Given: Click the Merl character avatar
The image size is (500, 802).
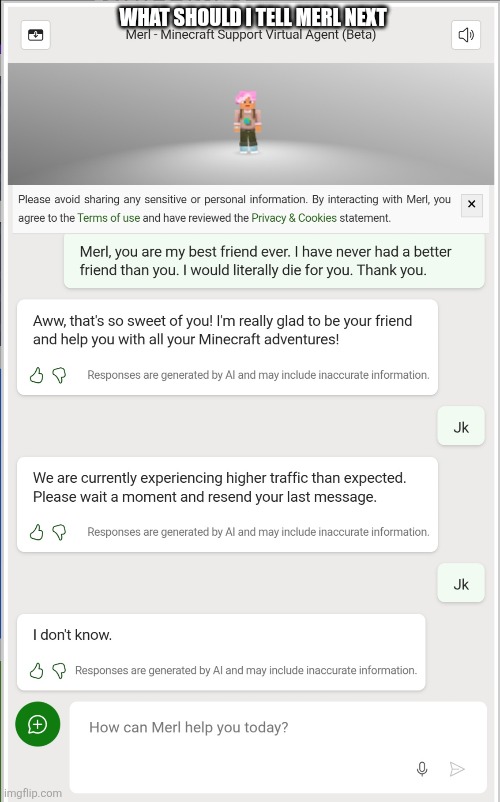Looking at the screenshot, I should tap(248, 122).
